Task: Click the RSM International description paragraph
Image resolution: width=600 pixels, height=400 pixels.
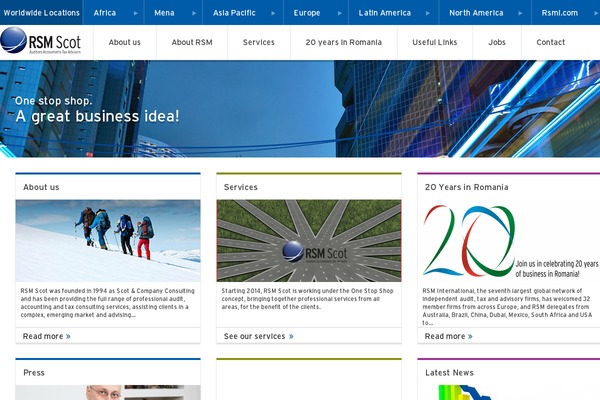Action: click(507, 307)
